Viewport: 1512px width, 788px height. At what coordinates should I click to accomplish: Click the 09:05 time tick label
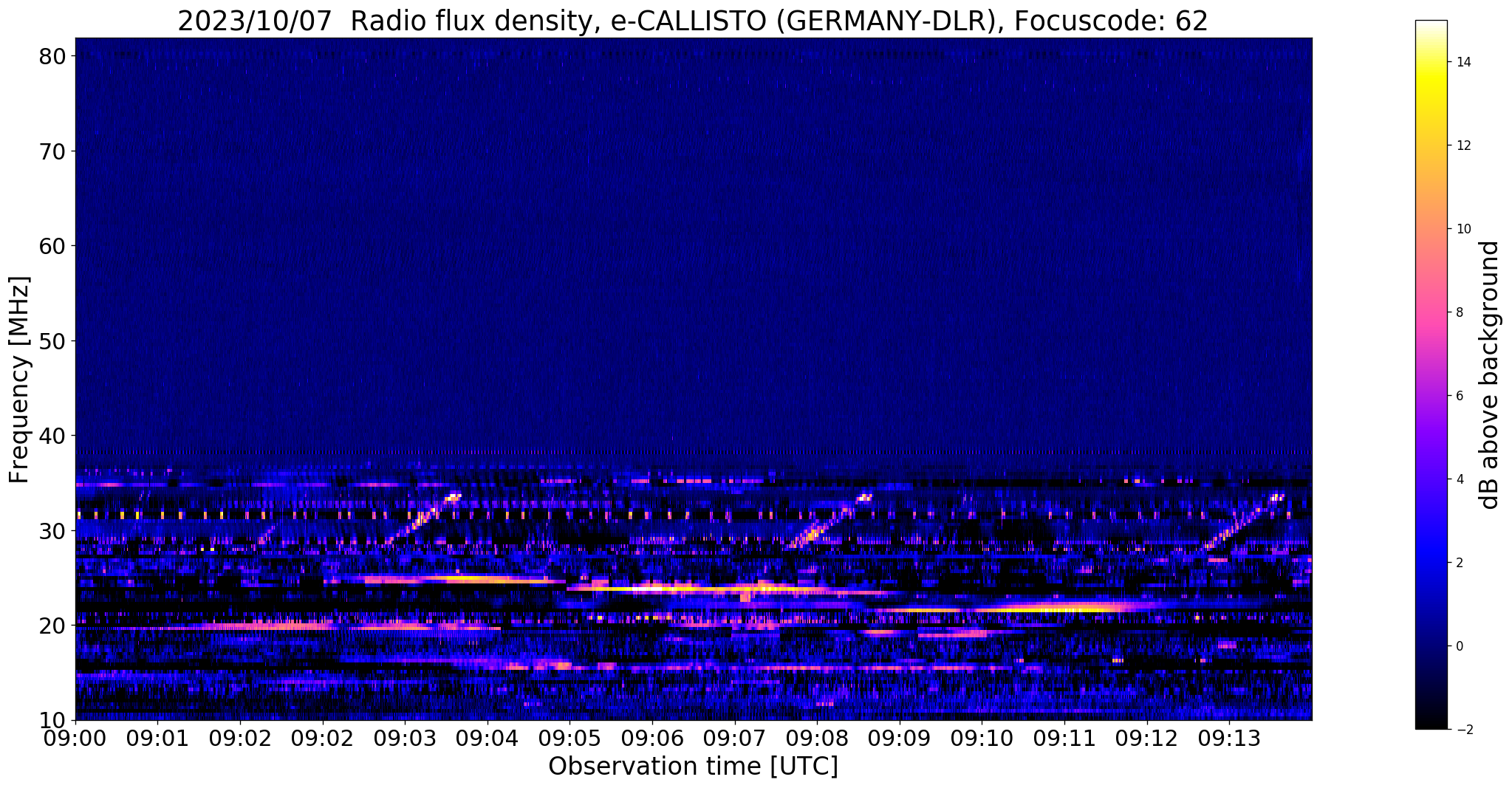569,737
